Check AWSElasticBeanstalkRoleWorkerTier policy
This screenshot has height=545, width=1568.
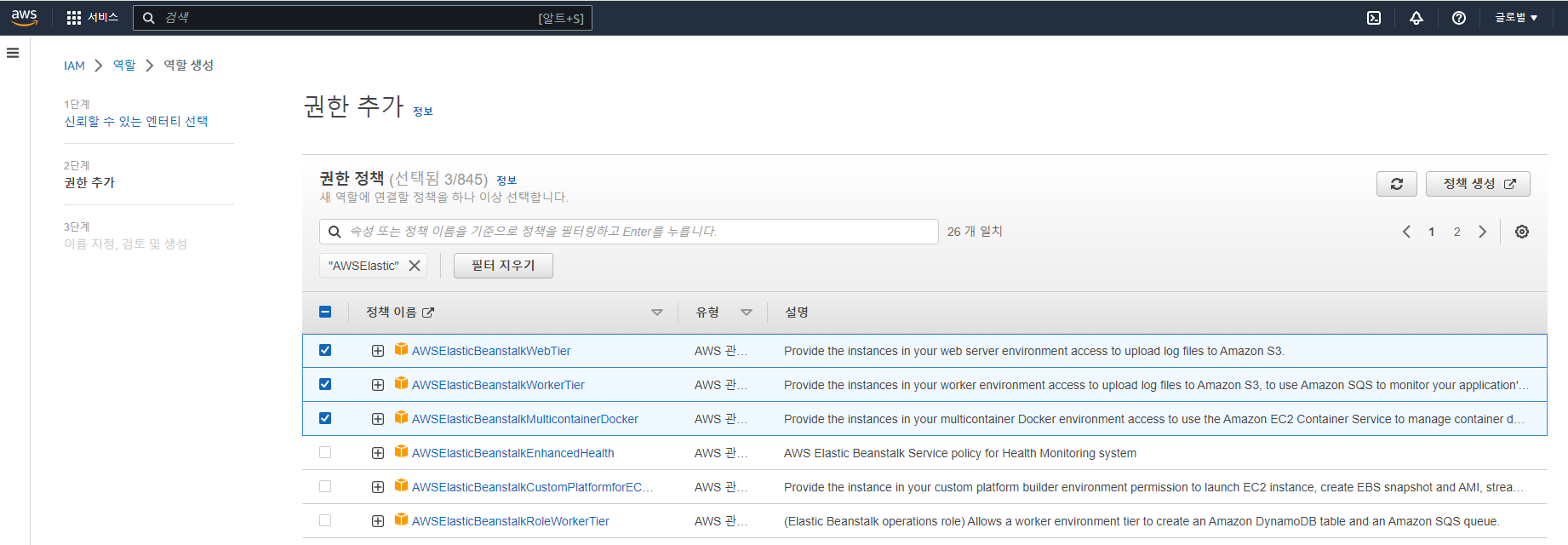(325, 520)
